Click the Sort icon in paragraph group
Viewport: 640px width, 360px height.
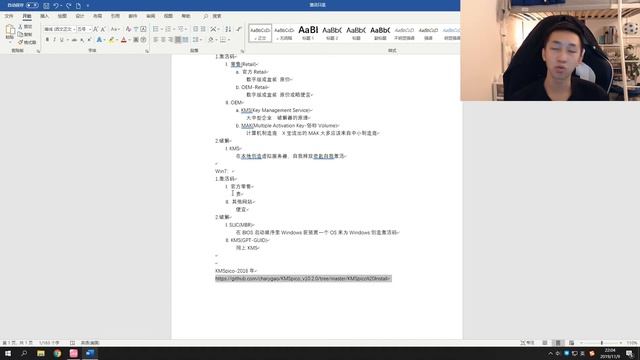228,29
